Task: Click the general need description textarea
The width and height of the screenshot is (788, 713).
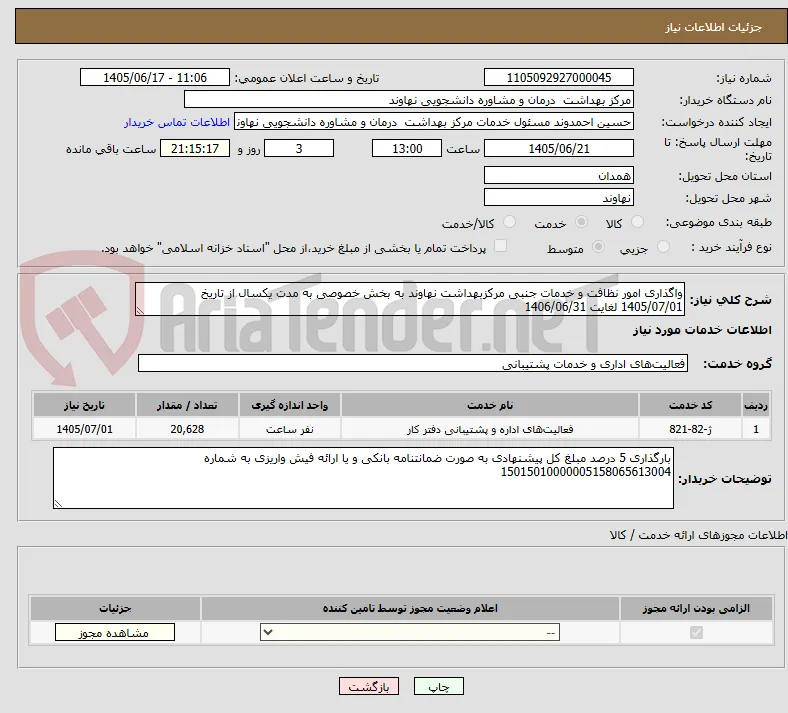Action: (410, 299)
